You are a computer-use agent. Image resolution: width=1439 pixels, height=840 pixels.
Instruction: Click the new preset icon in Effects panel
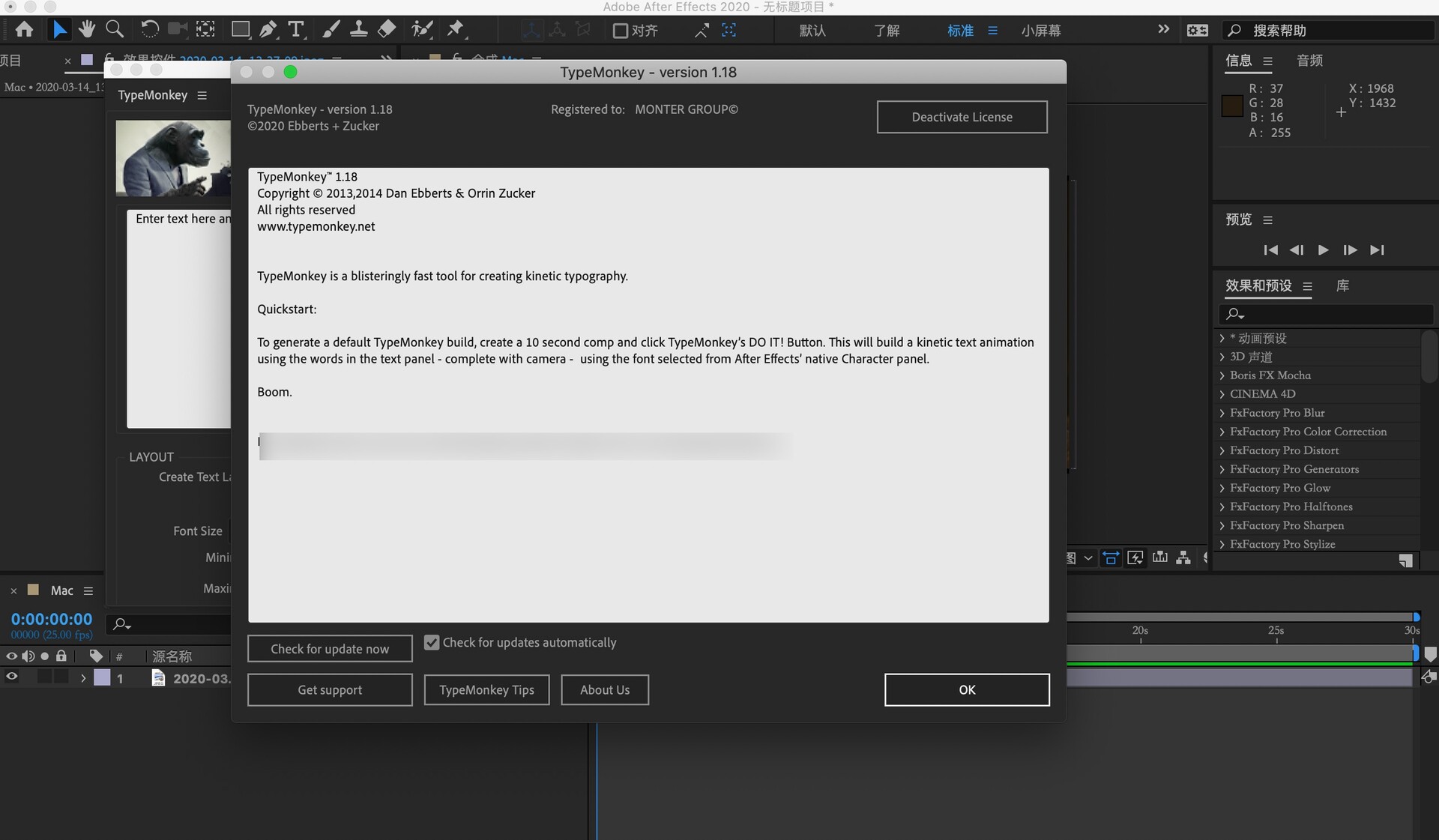(x=1406, y=560)
